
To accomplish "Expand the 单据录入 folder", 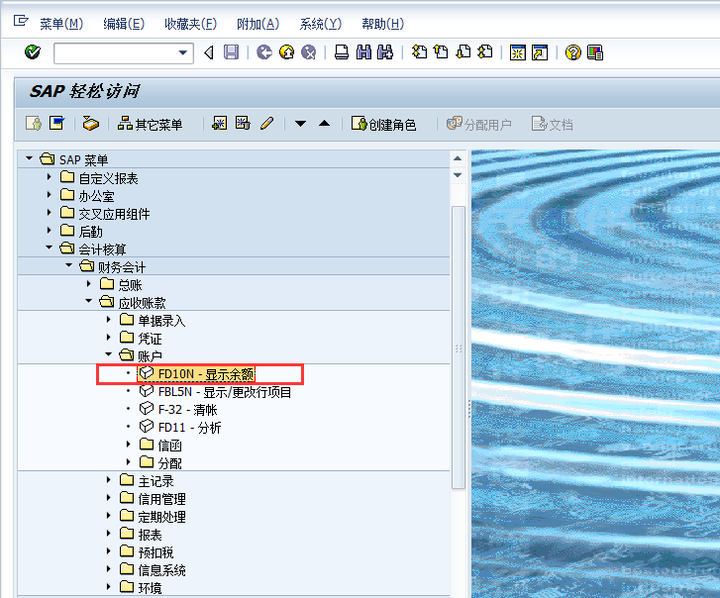I will click(108, 319).
